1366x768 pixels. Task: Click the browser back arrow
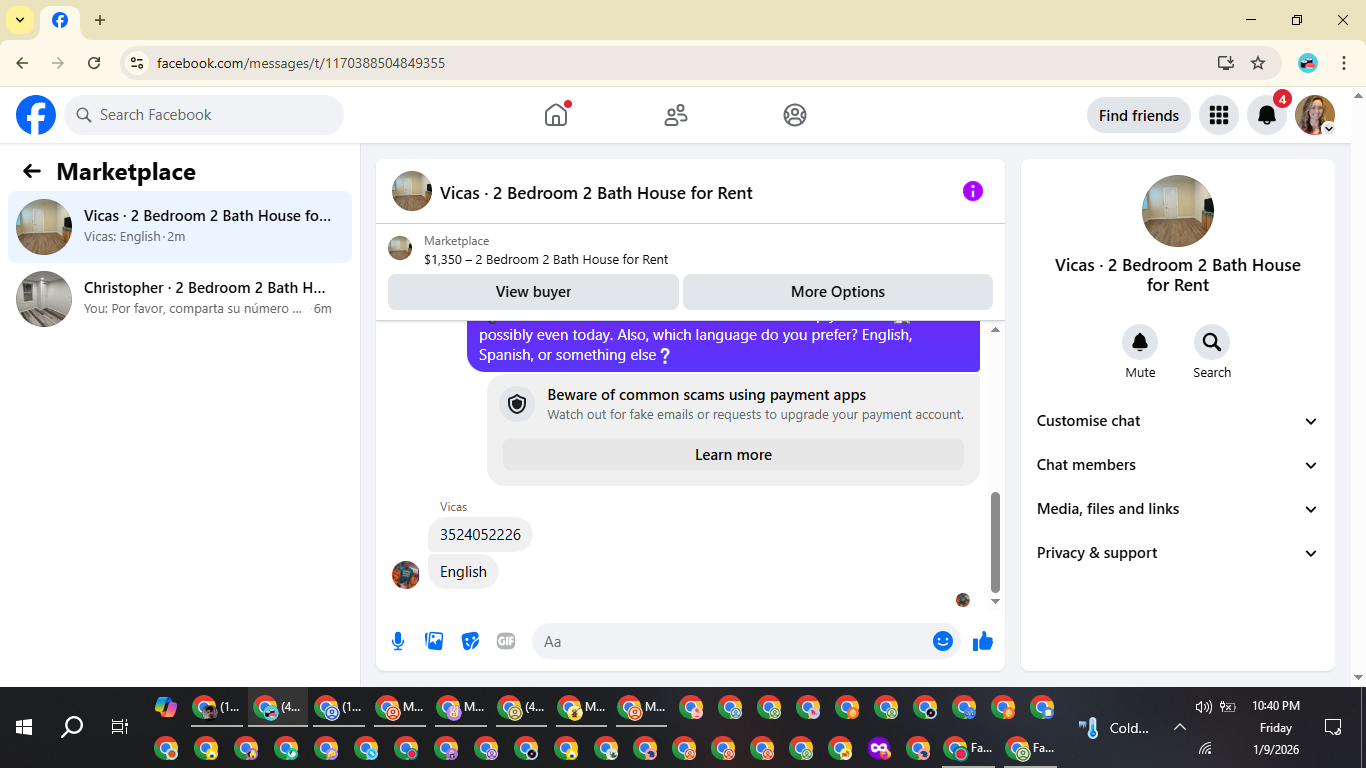[x=22, y=63]
